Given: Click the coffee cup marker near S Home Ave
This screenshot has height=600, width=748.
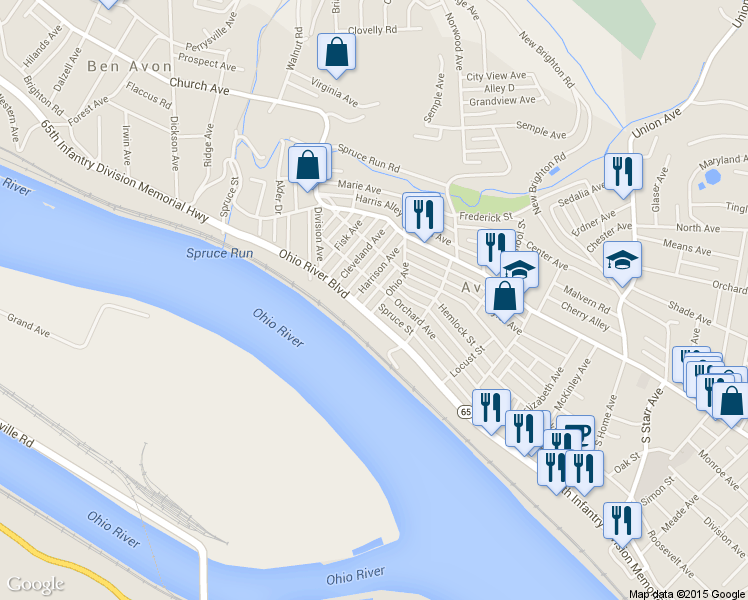Looking at the screenshot, I should 578,429.
